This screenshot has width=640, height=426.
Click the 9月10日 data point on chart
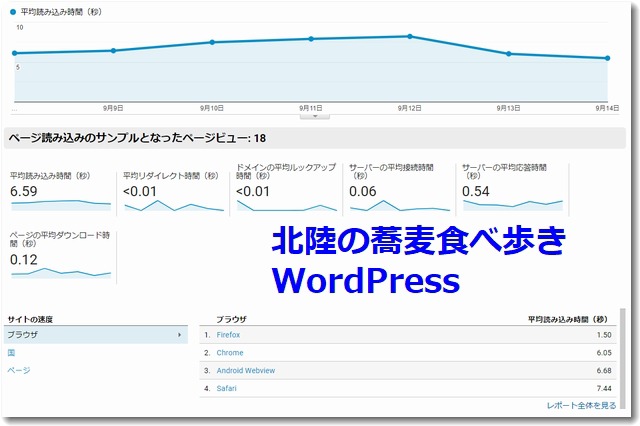(x=212, y=42)
